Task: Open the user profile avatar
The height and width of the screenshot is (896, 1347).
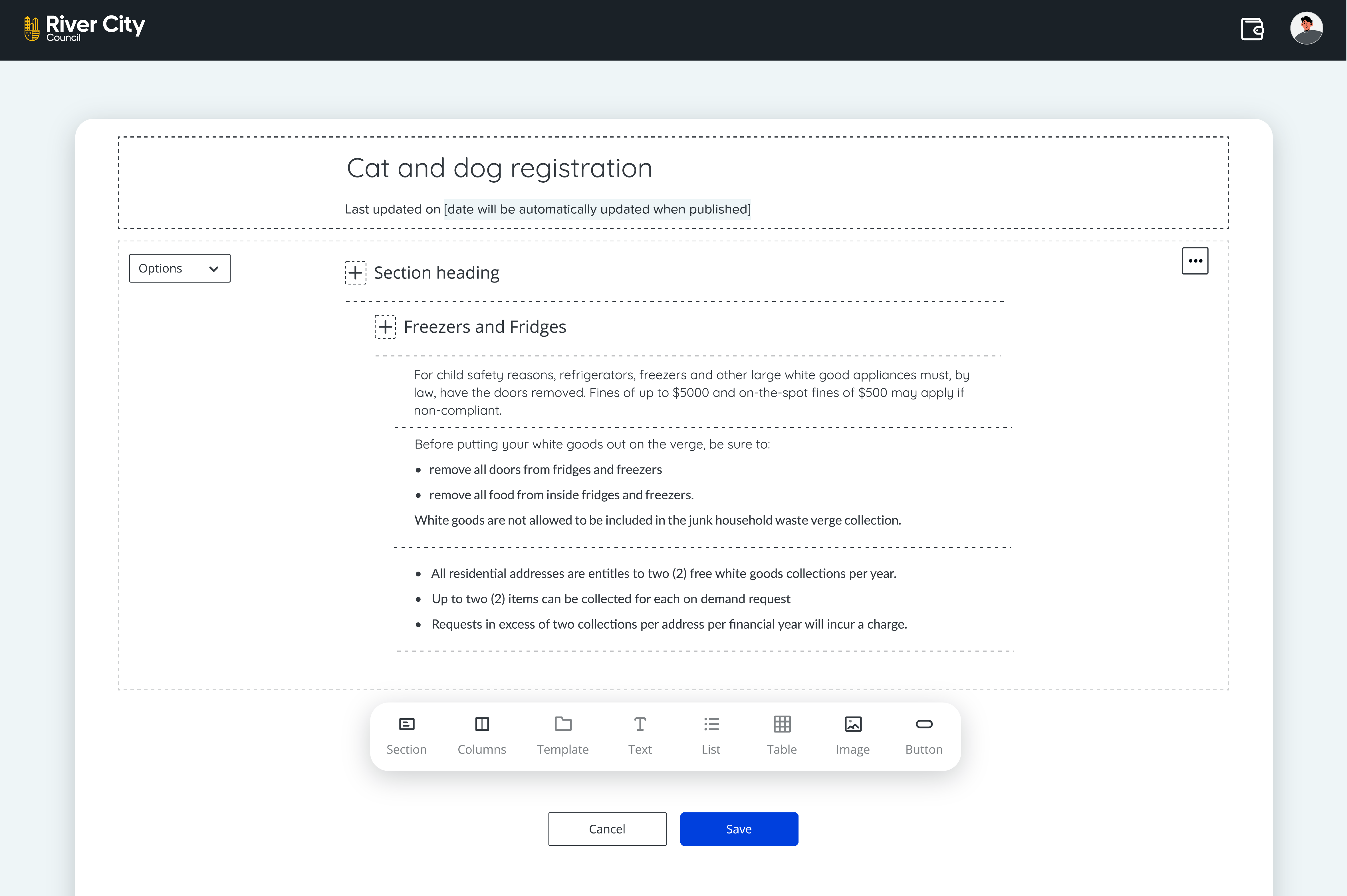Action: (1306, 28)
